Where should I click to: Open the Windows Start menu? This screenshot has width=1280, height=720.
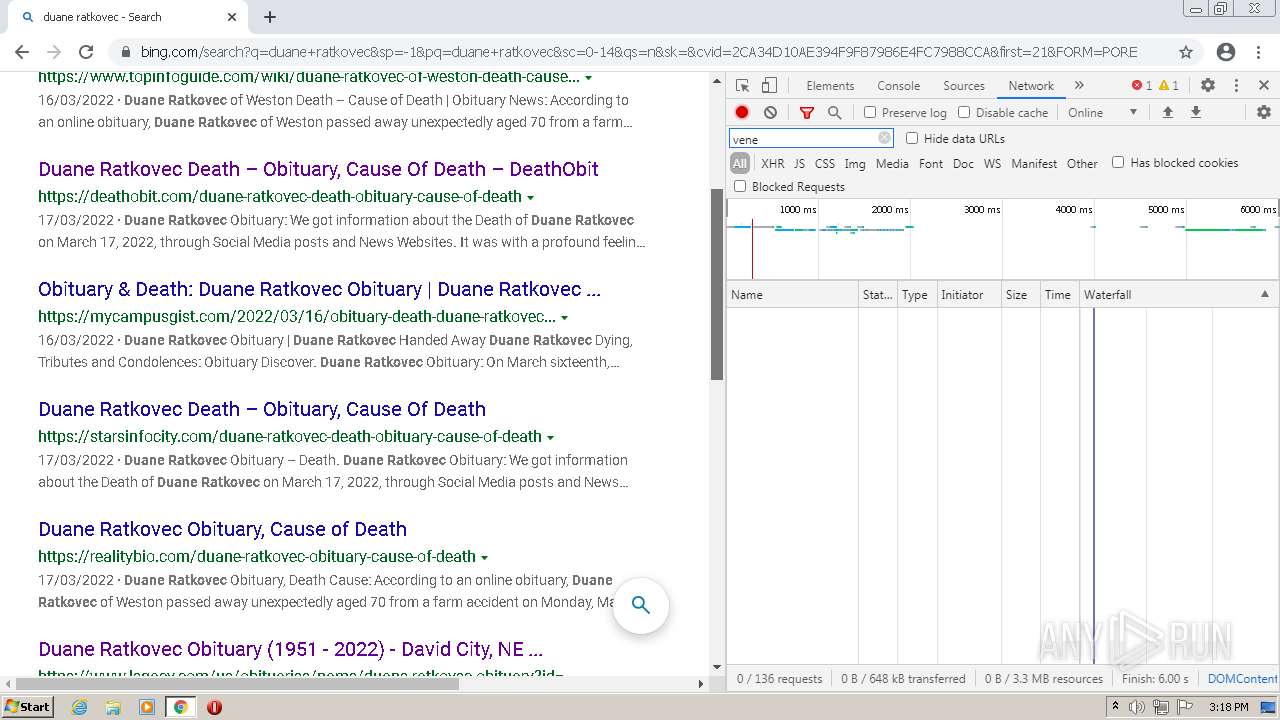click(28, 706)
